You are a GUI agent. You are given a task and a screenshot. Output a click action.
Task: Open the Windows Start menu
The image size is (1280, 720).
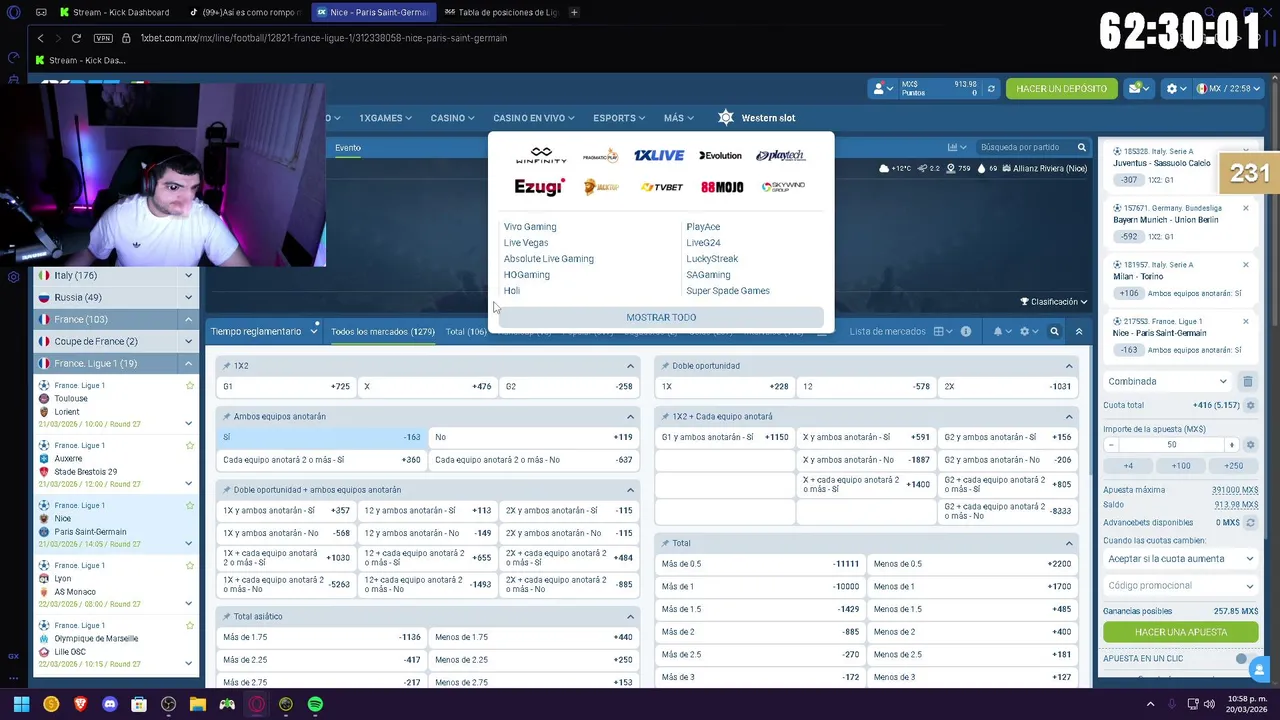point(21,704)
